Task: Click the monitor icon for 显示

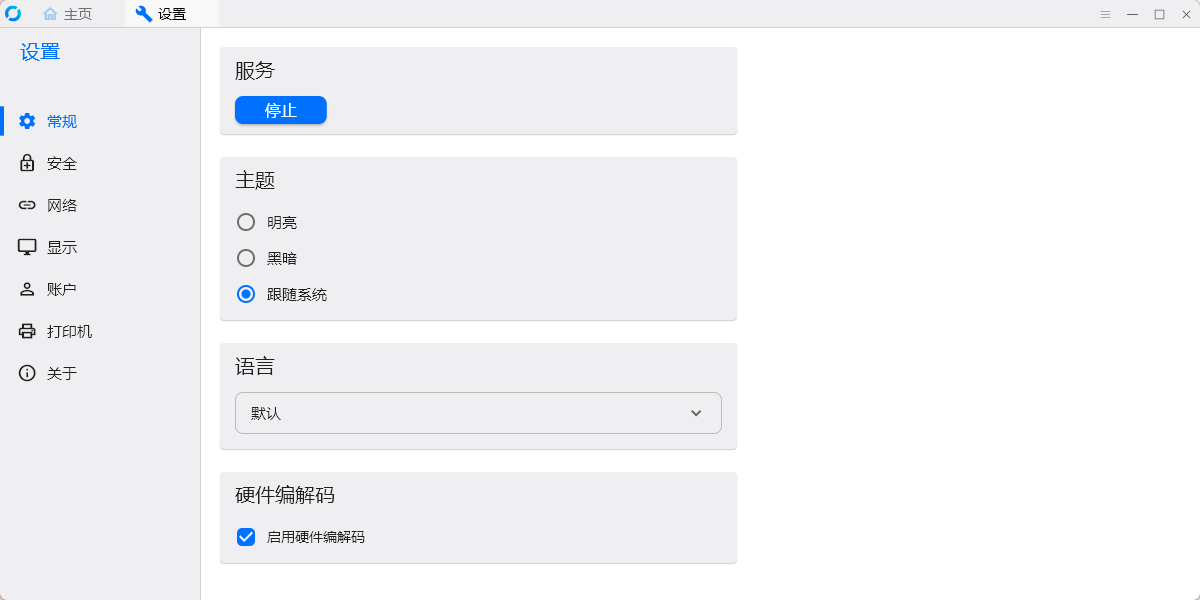Action: point(27,247)
